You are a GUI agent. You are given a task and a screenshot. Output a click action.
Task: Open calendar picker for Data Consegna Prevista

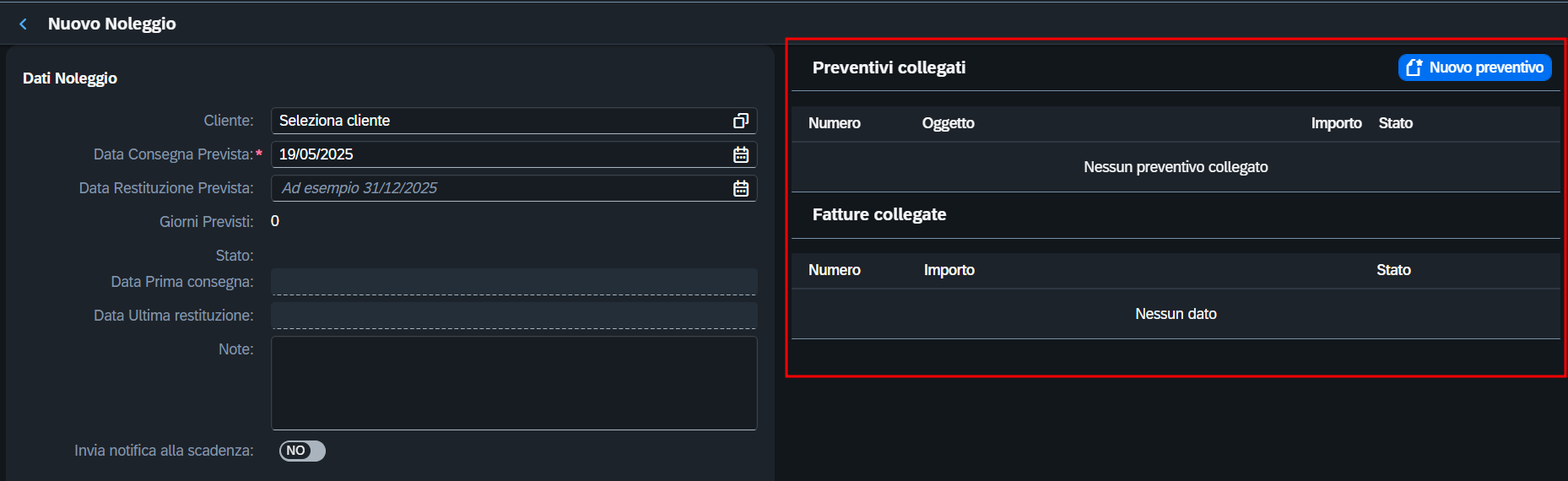click(x=741, y=154)
